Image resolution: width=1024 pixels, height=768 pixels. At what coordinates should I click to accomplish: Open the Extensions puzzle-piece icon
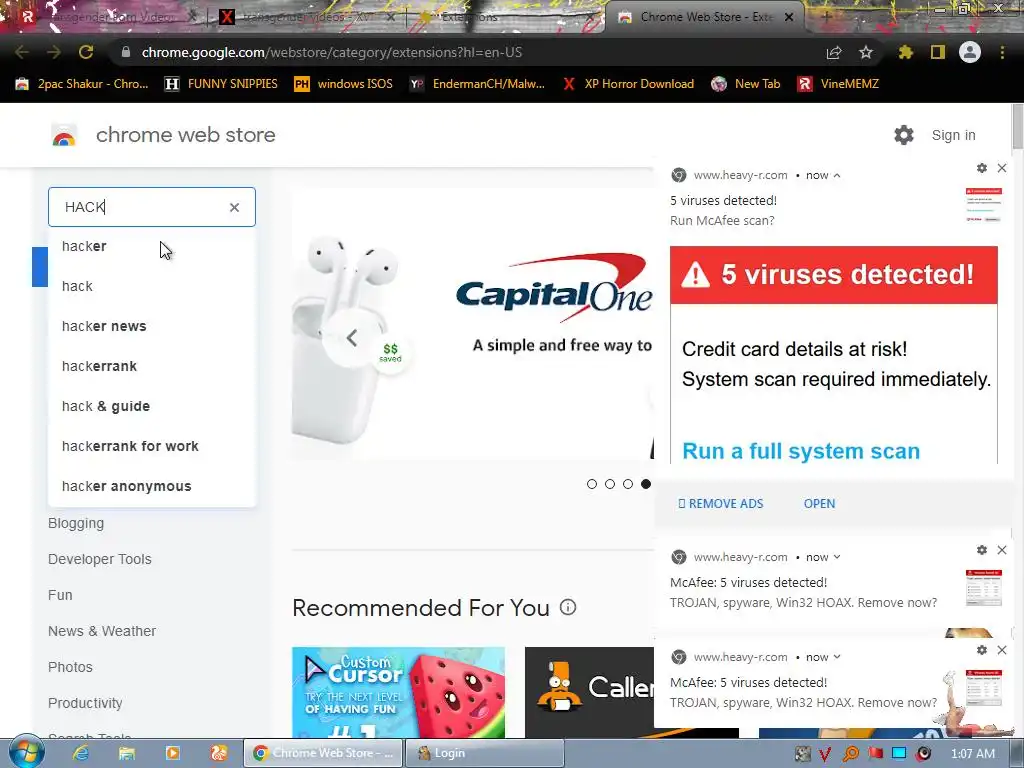pos(906,52)
